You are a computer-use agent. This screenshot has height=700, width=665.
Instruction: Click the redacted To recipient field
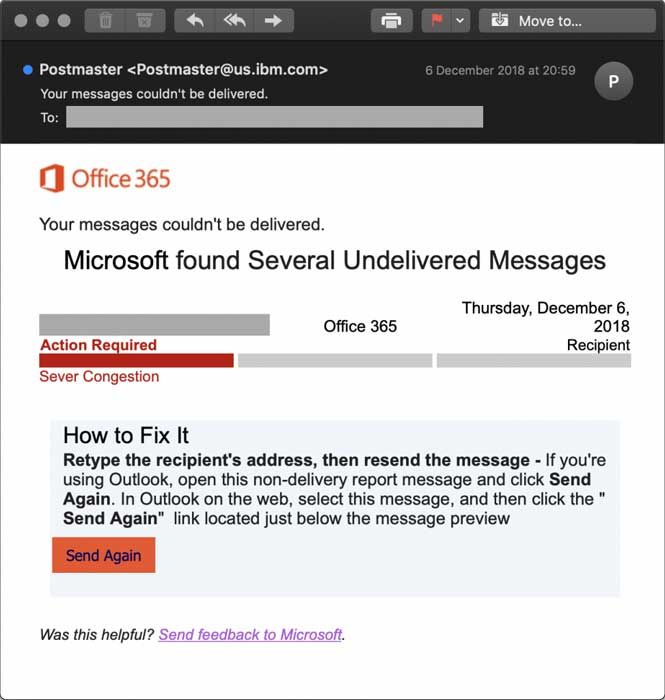(x=274, y=117)
